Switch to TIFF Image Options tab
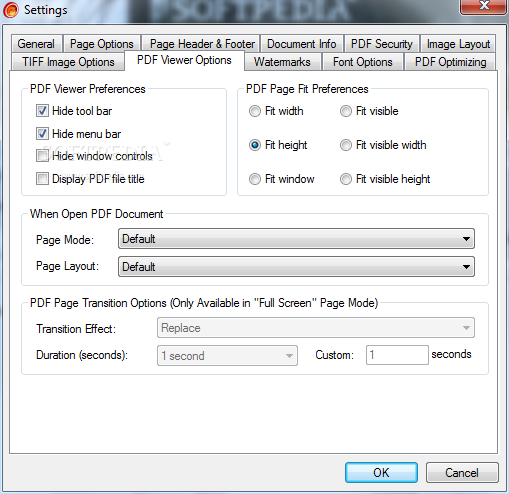The image size is (509, 494). click(x=68, y=62)
